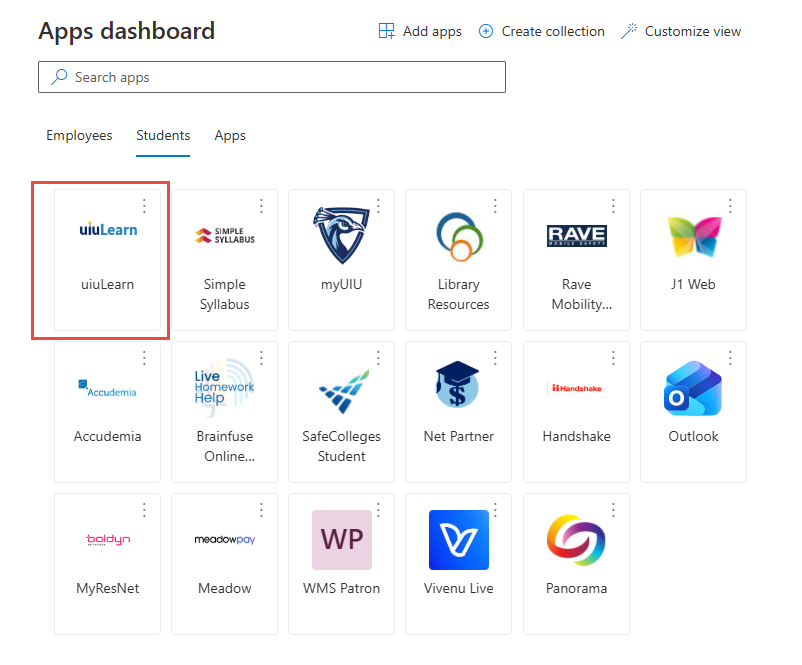Open more options menu for myUIU

(x=378, y=206)
